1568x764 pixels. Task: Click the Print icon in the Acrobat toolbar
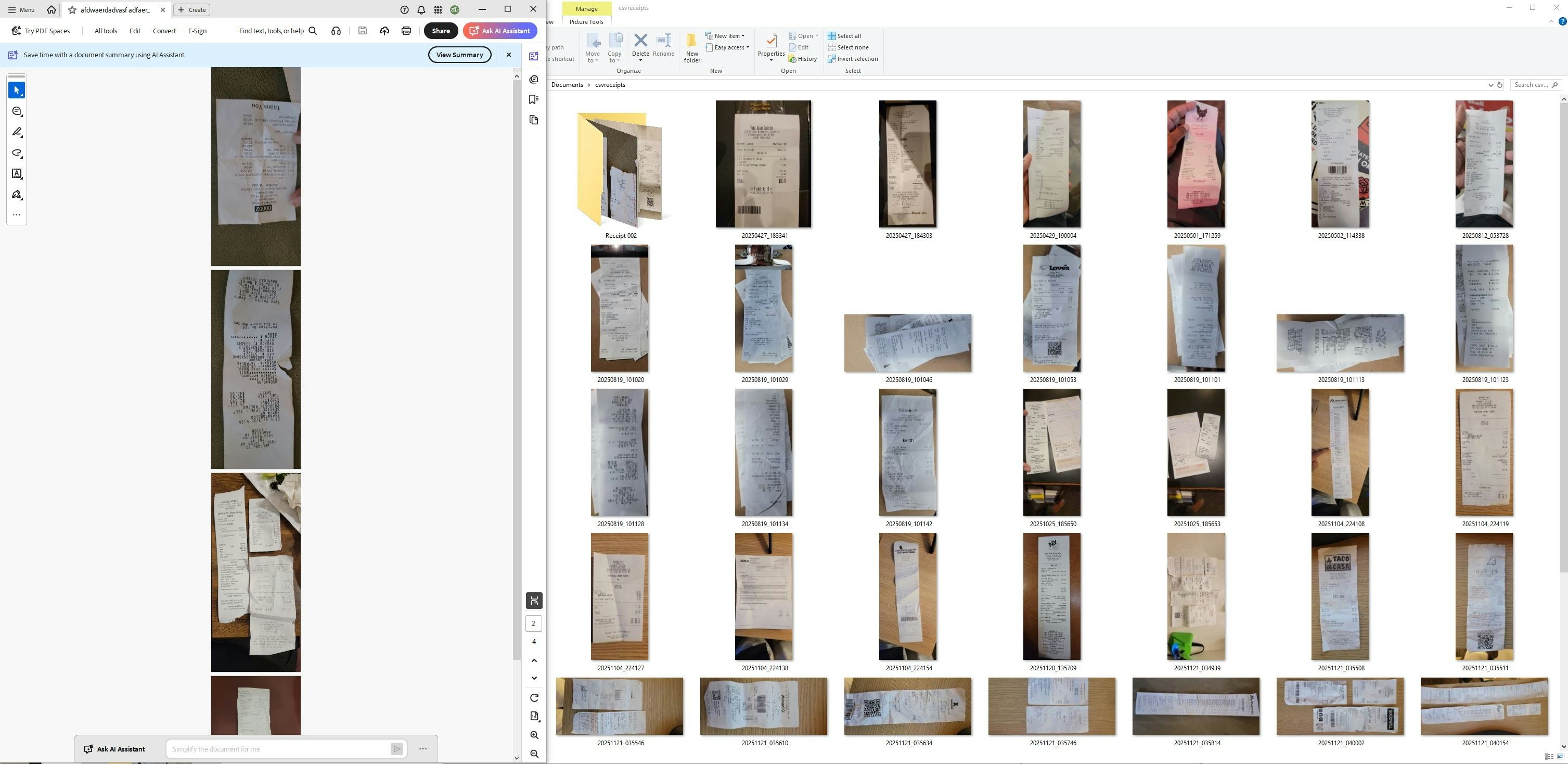(406, 31)
